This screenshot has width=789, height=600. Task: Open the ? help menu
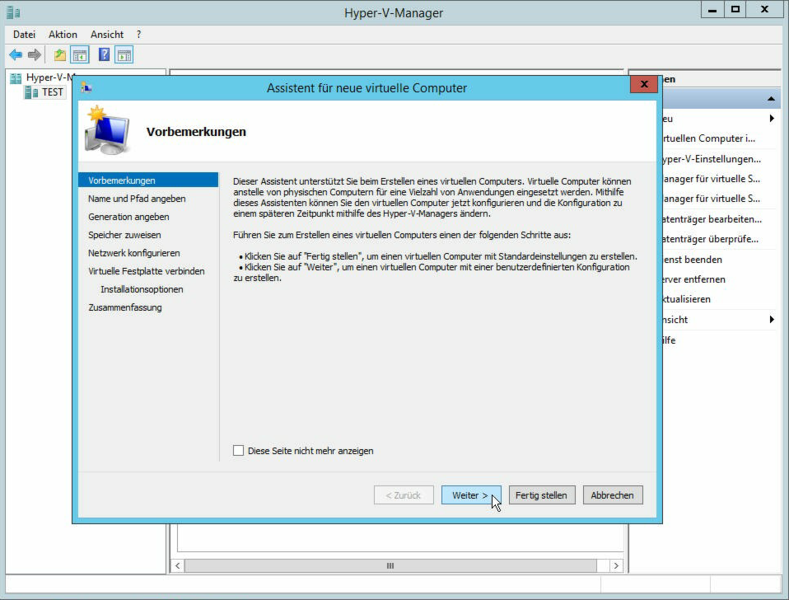(x=138, y=34)
